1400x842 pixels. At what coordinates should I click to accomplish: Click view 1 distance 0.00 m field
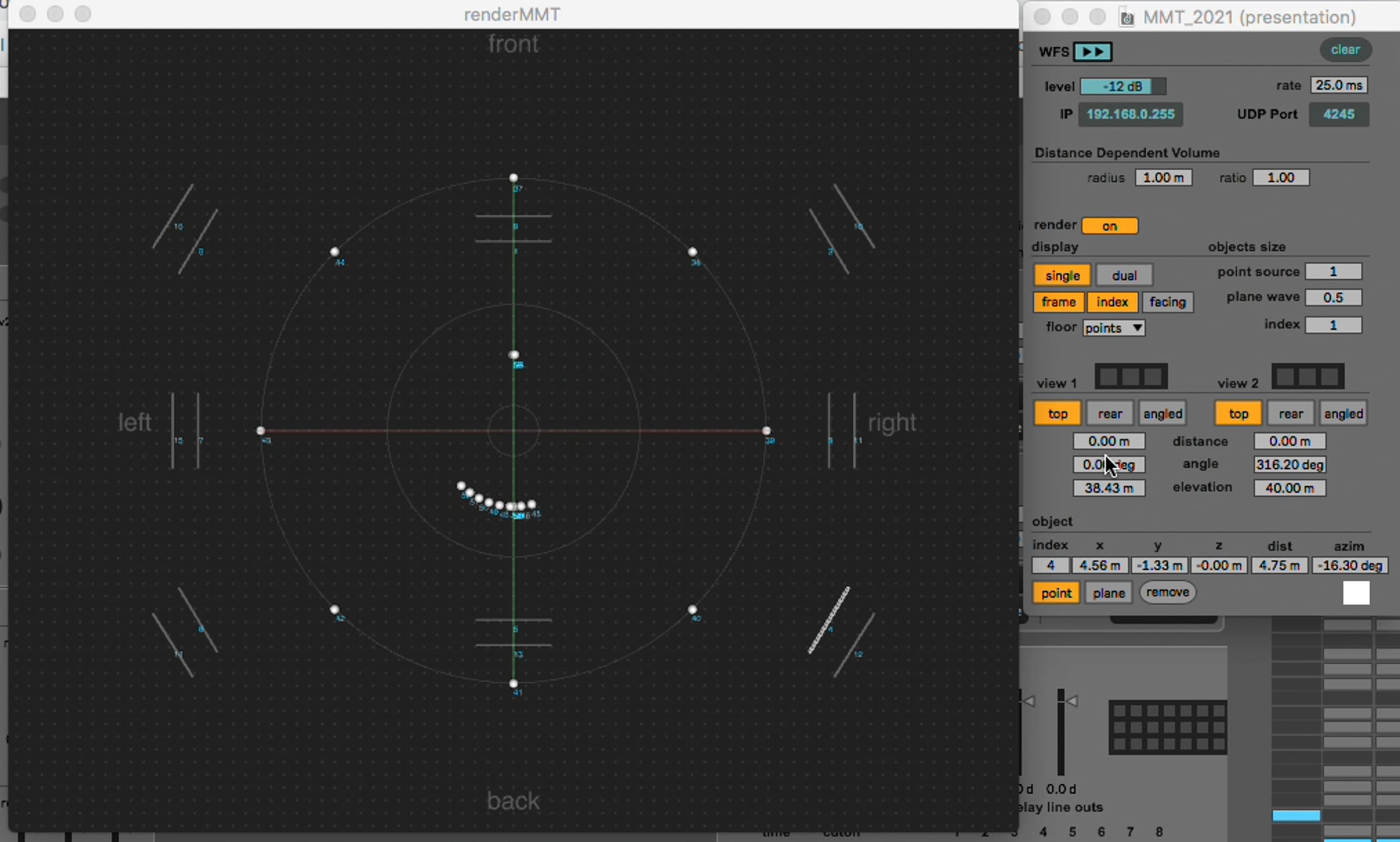coord(1109,441)
